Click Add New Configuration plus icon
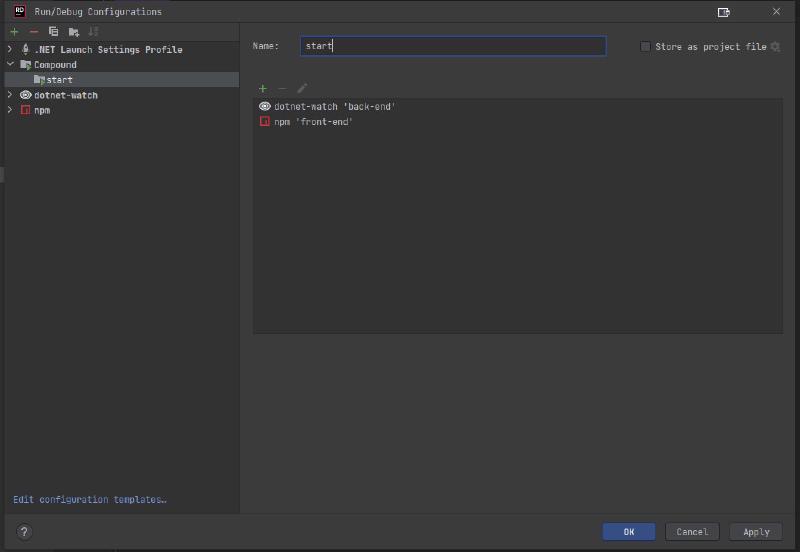This screenshot has width=800, height=552. (14, 32)
